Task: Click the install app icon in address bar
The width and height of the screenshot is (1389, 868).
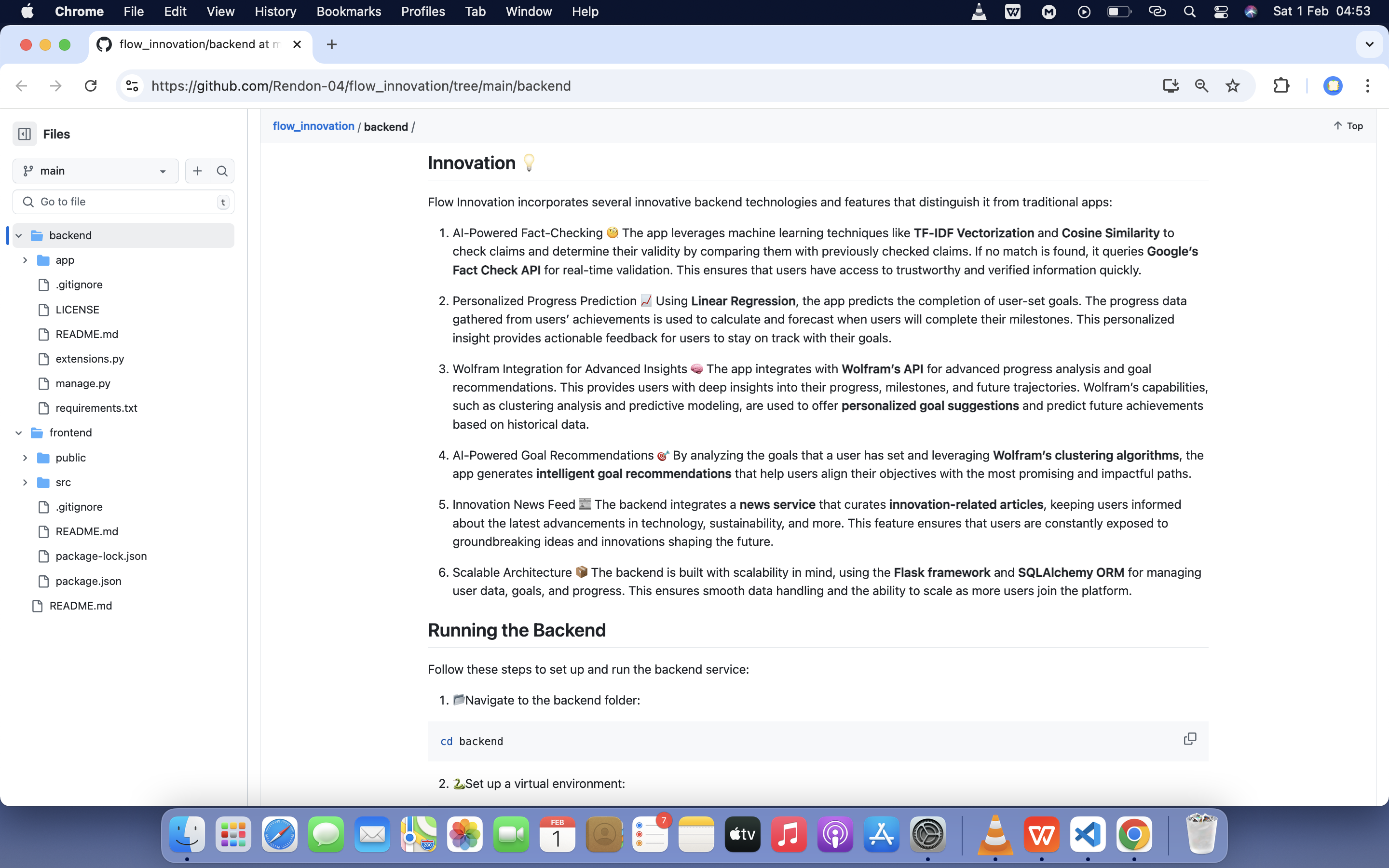Action: coord(1171,86)
